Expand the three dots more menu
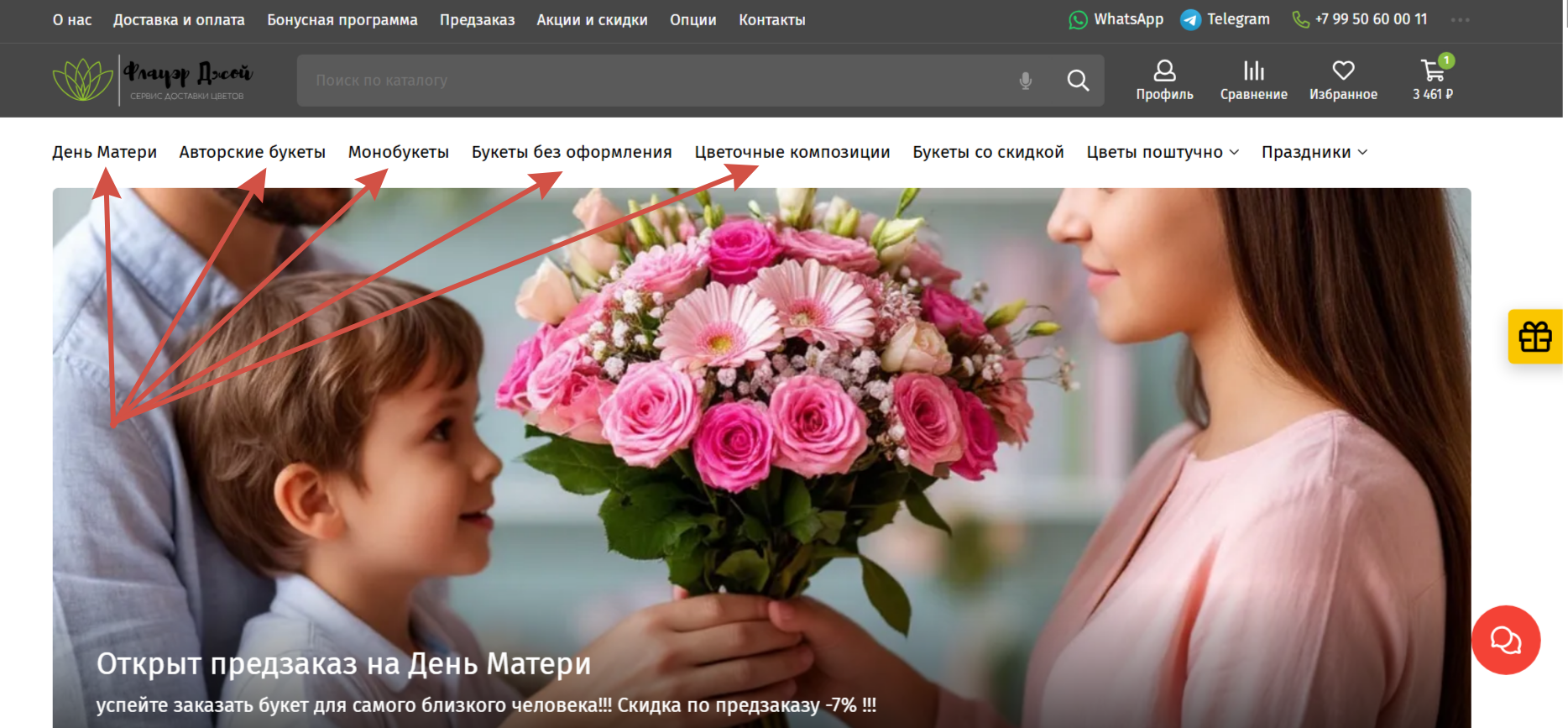The height and width of the screenshot is (728, 1568). (1460, 20)
